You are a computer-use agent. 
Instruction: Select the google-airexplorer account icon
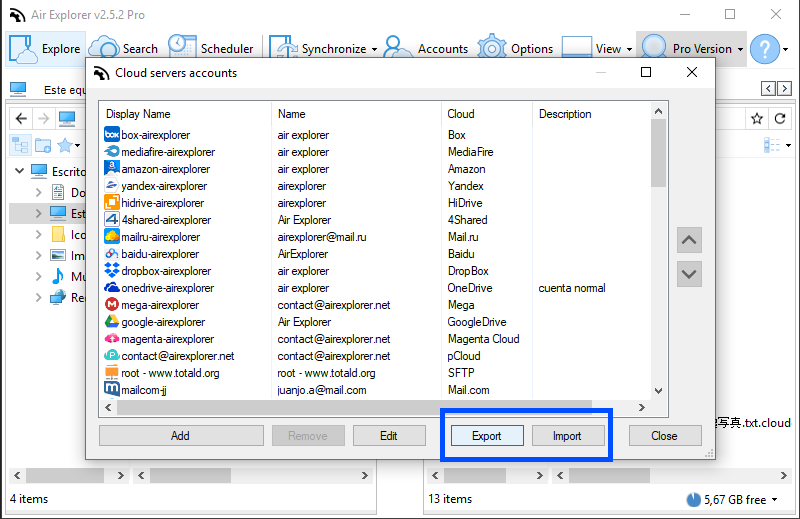point(112,322)
